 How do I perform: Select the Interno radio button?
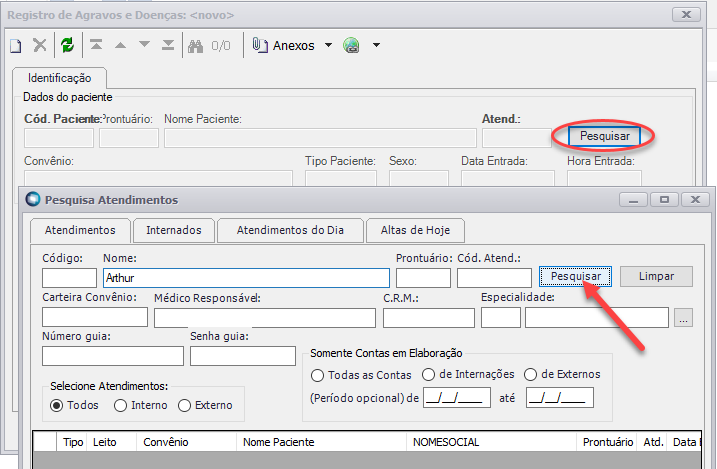120,405
